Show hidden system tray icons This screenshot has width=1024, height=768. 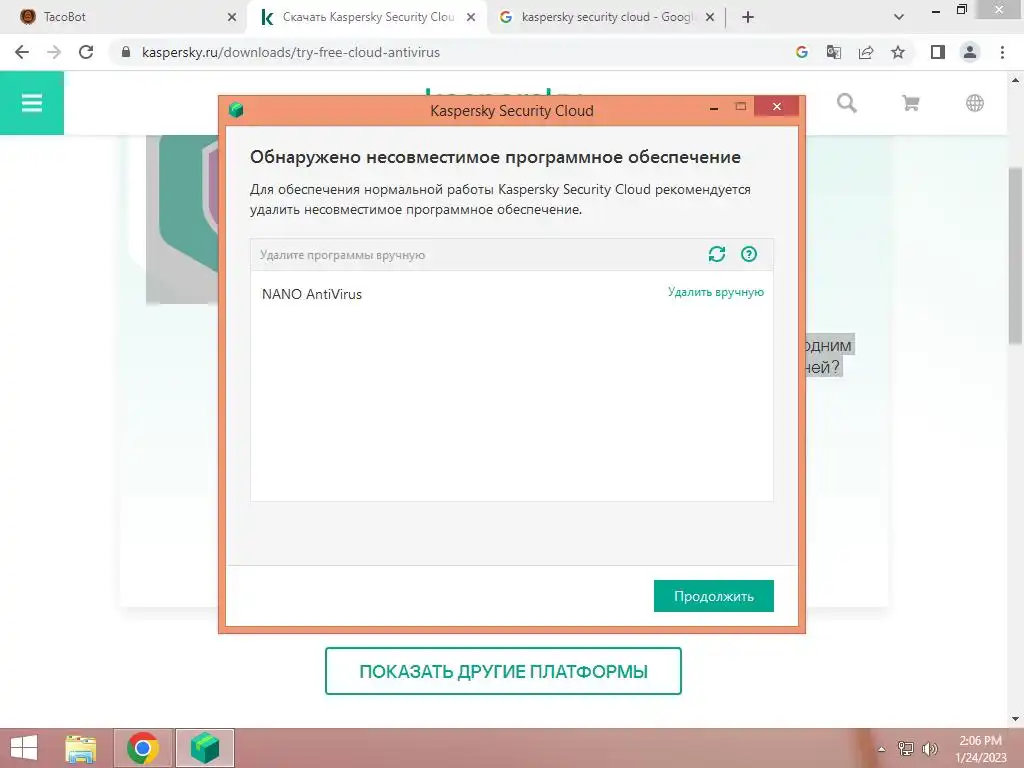881,749
